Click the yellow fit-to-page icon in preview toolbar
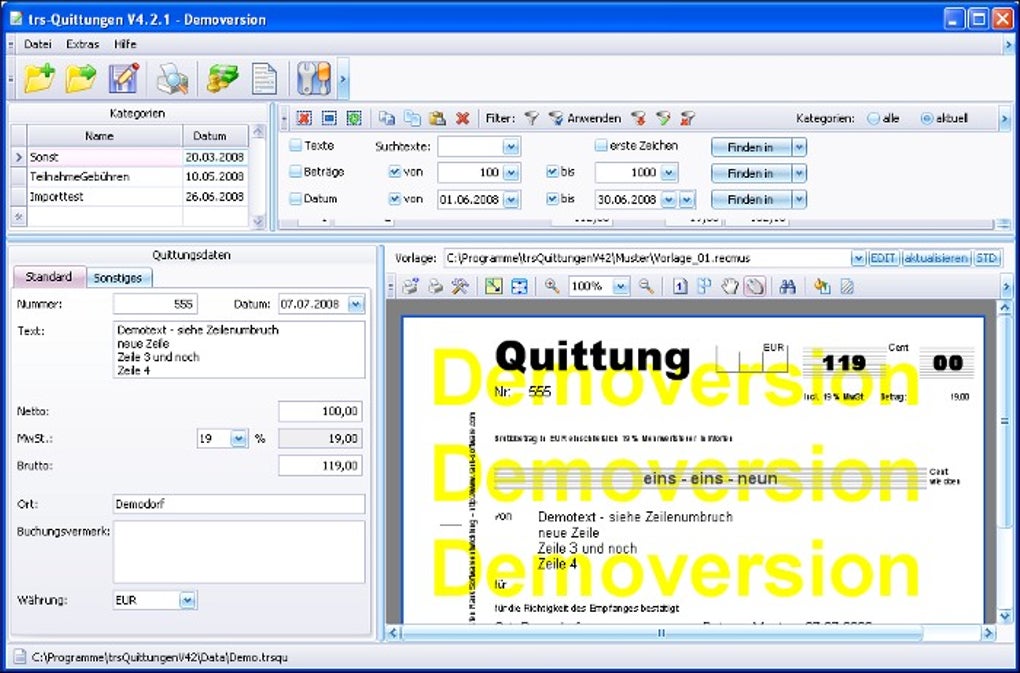The width and height of the screenshot is (1020, 673). (494, 286)
